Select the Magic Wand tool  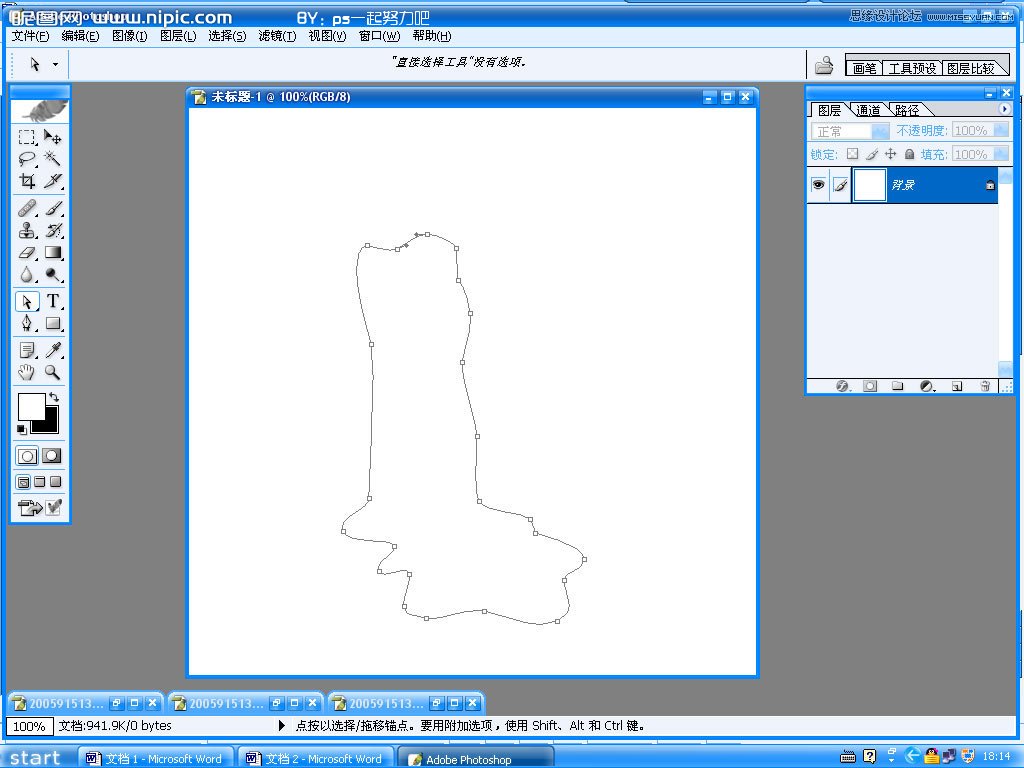[x=53, y=158]
